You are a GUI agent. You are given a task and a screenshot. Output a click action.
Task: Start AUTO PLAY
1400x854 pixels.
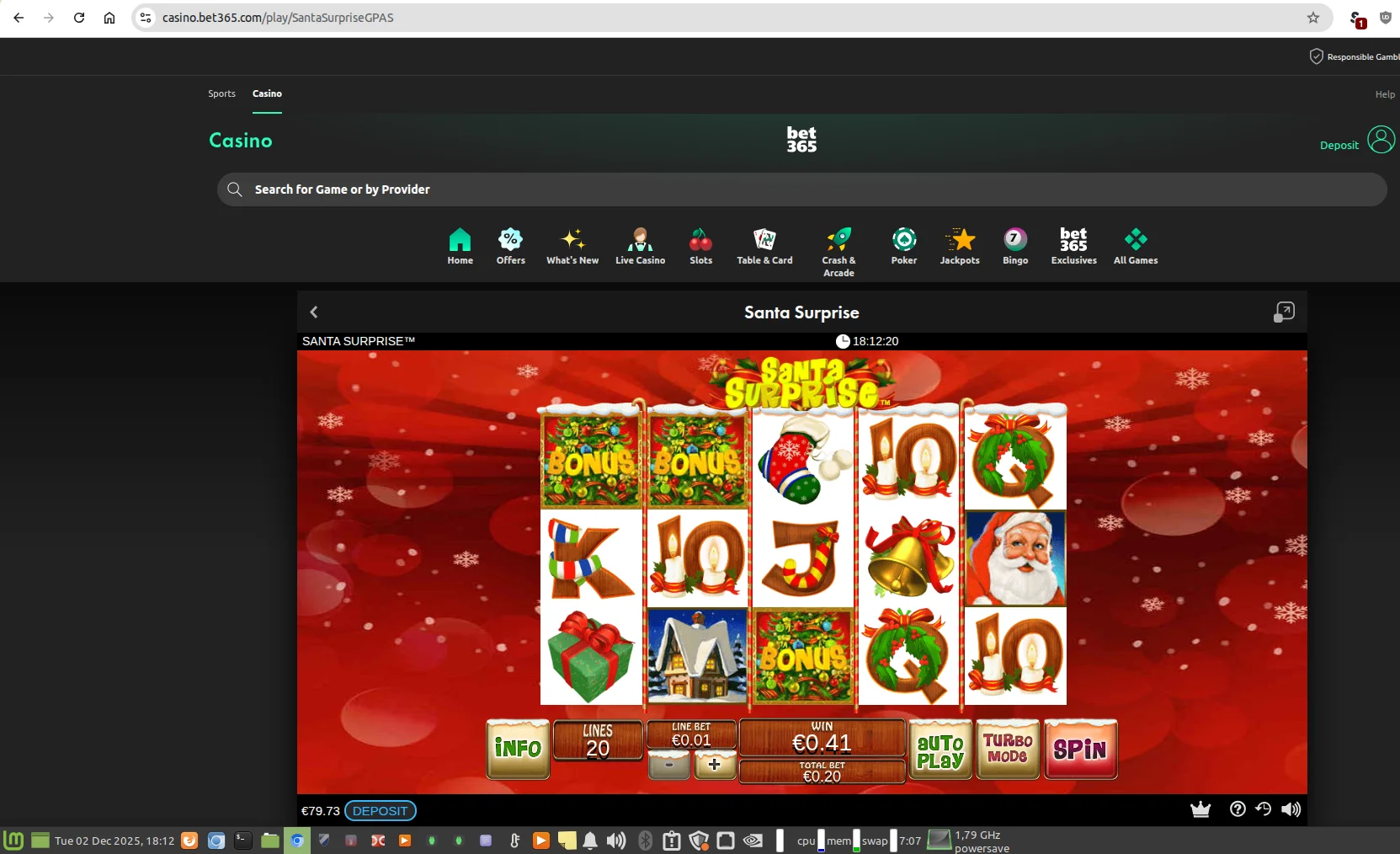coord(940,749)
